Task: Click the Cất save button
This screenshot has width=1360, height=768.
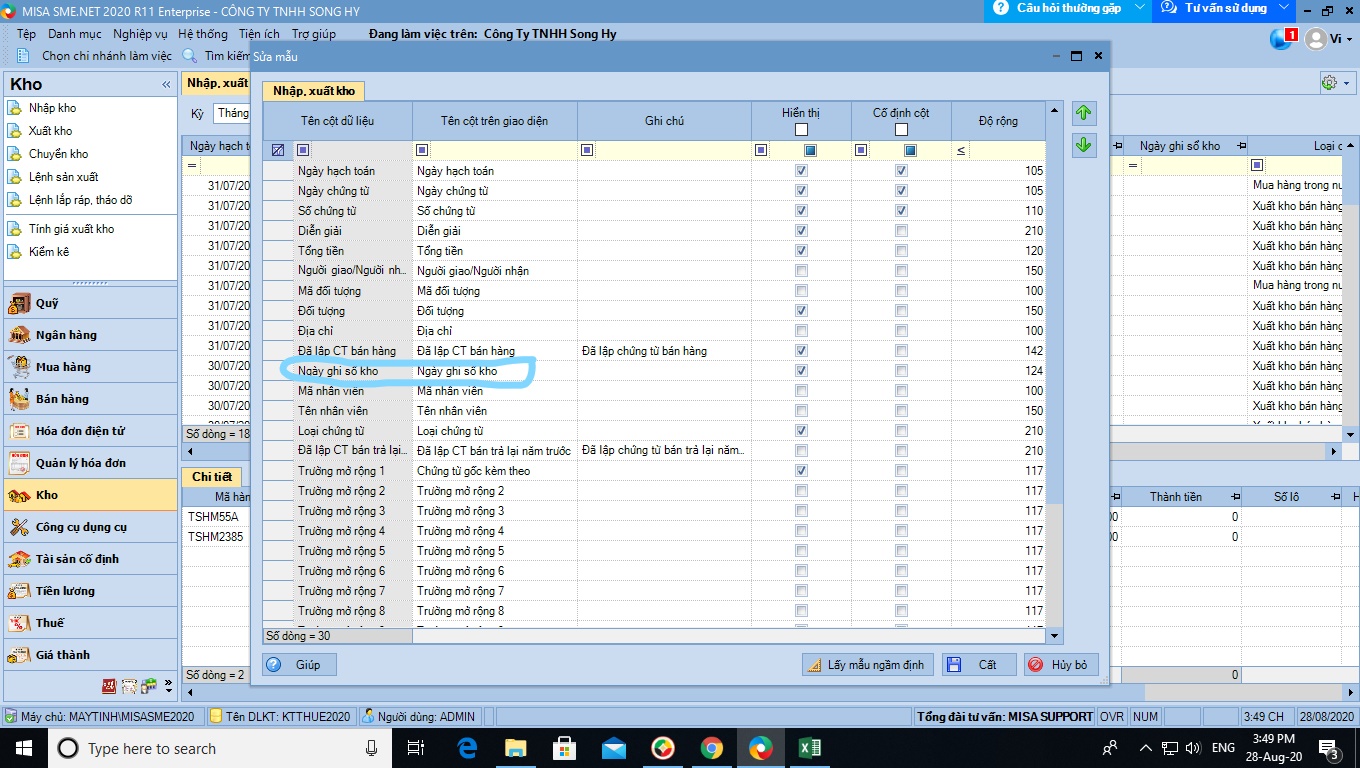Action: click(x=978, y=665)
